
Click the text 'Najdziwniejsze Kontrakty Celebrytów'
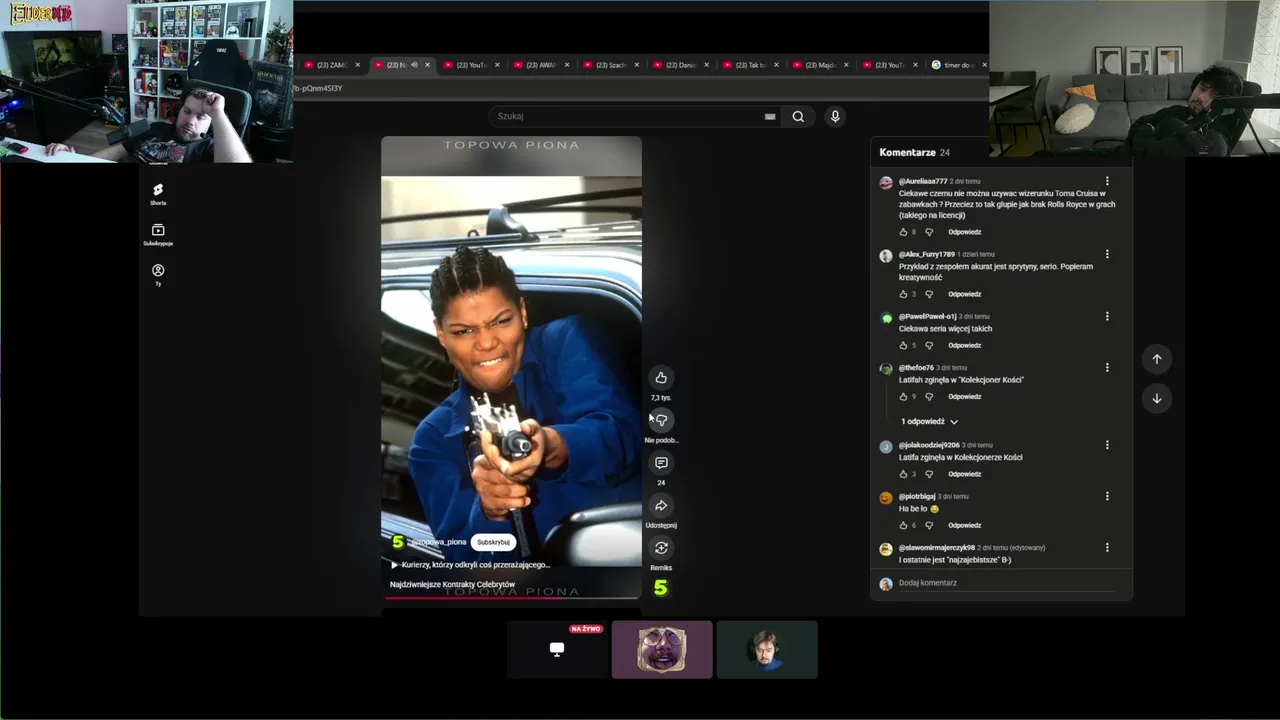(x=453, y=584)
